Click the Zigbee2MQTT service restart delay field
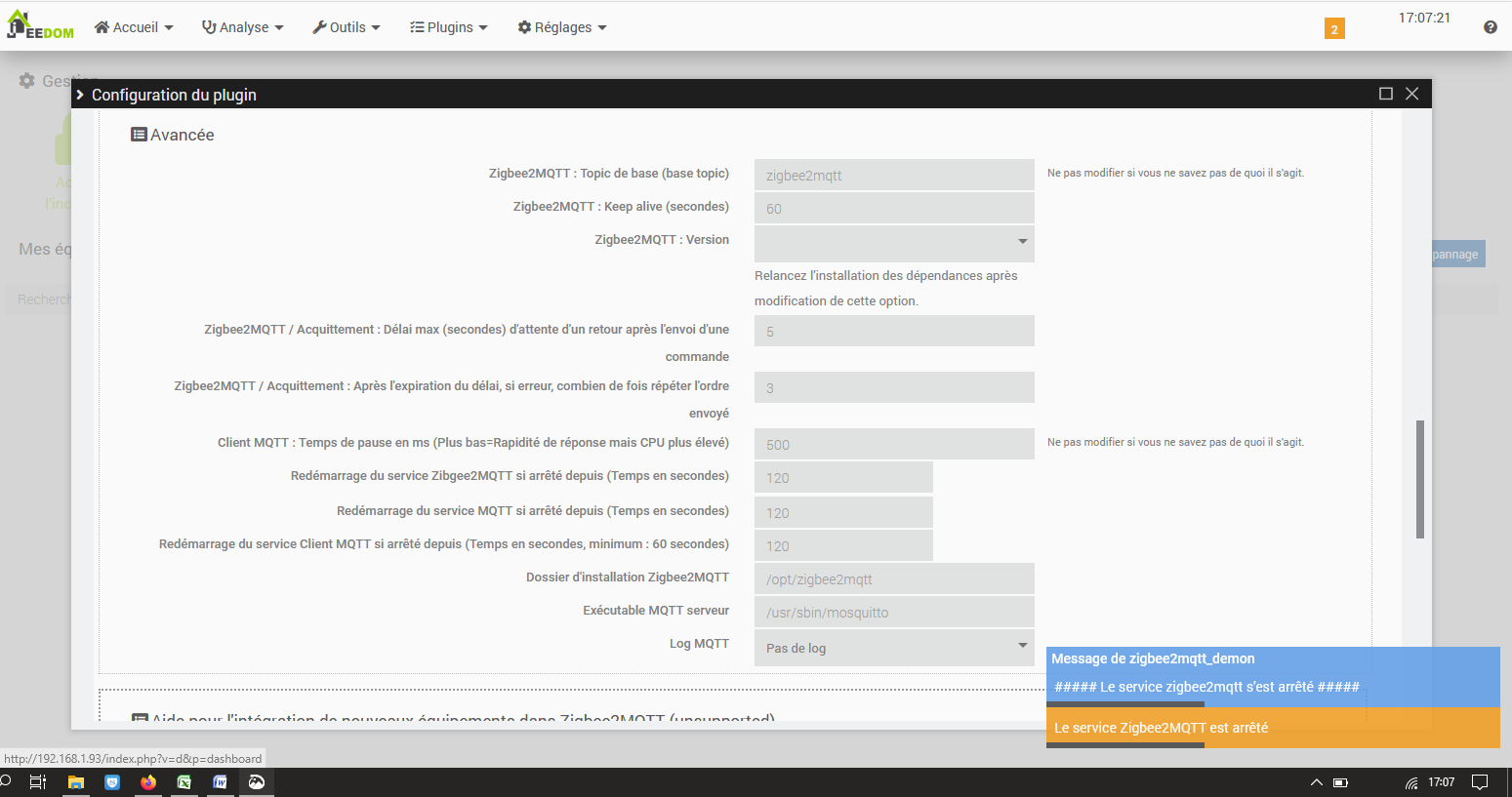The height and width of the screenshot is (797, 1512). (843, 477)
